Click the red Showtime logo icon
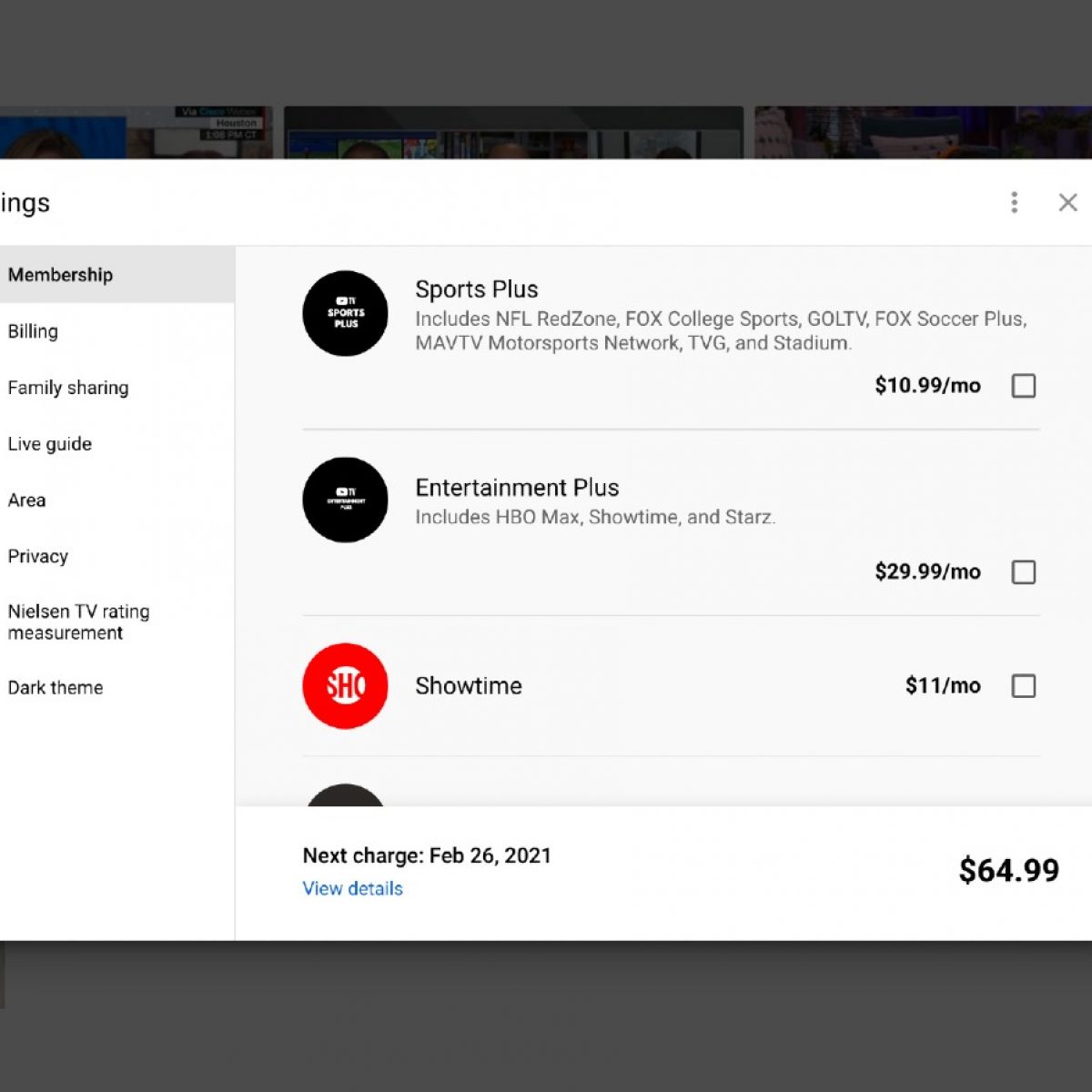Screen dimensions: 1092x1092 pyautogui.click(x=345, y=686)
